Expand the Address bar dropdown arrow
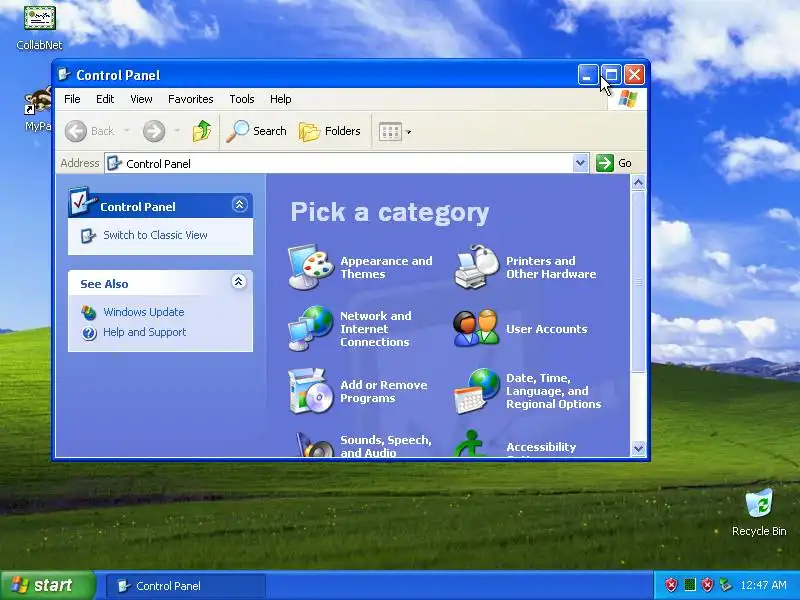 point(580,163)
